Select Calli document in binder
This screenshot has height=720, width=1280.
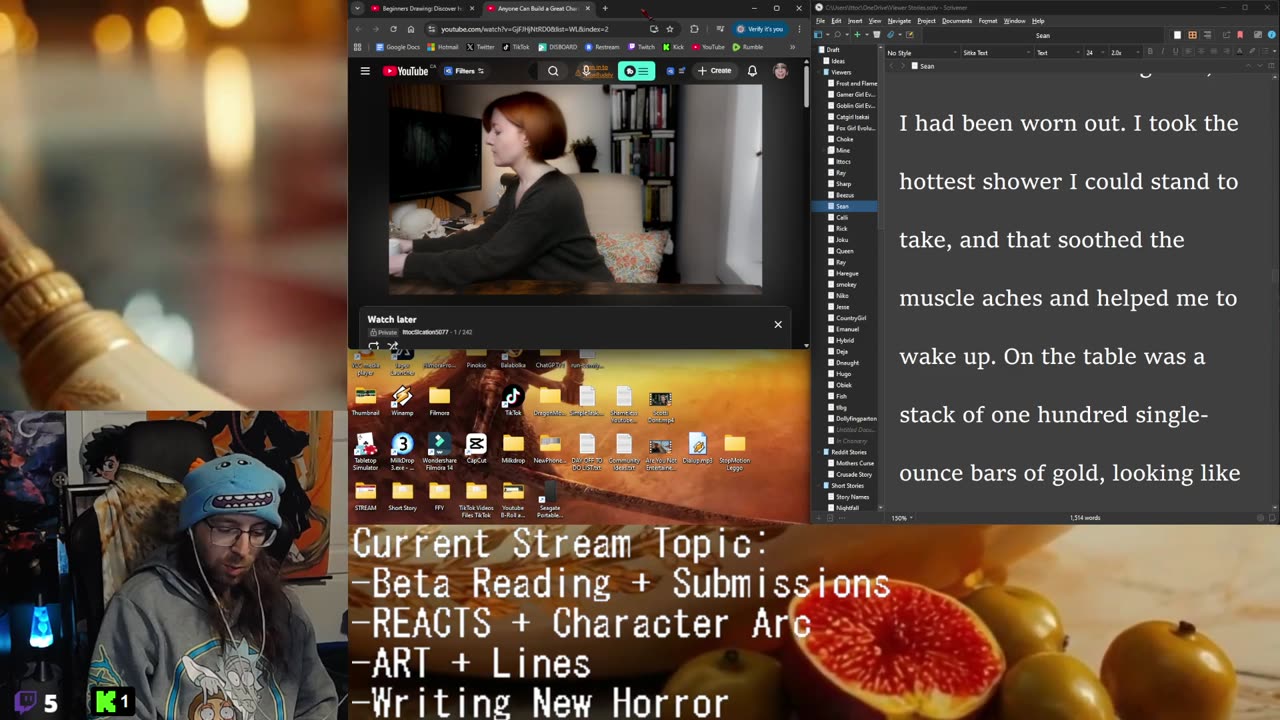tap(842, 217)
